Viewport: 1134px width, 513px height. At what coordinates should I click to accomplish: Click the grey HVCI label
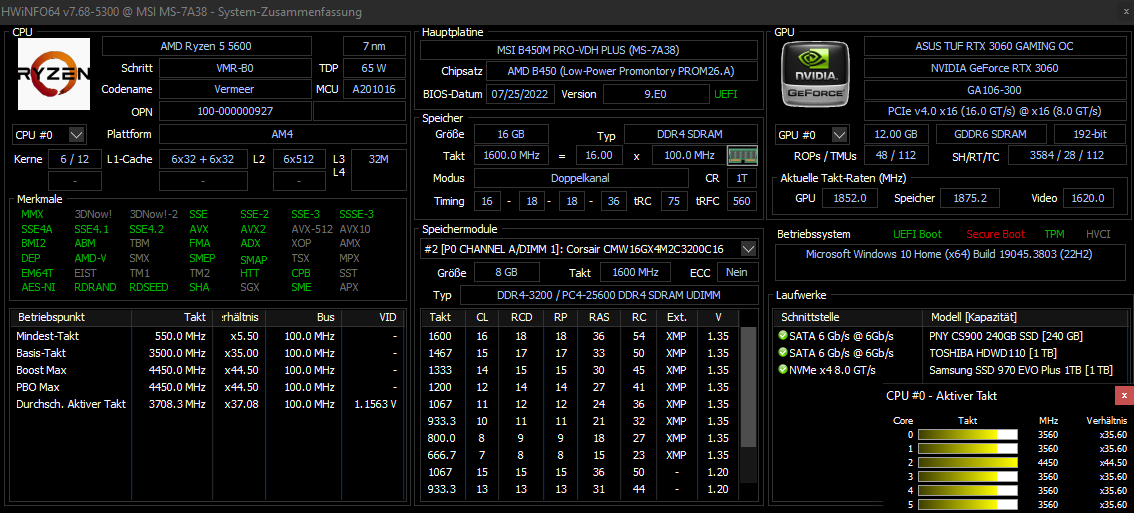pyautogui.click(x=1098, y=234)
